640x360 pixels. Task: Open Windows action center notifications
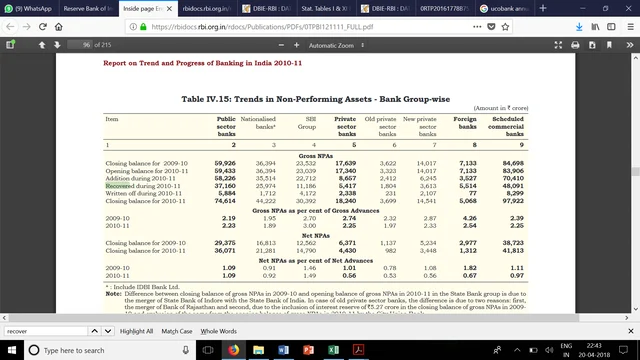pos(623,350)
